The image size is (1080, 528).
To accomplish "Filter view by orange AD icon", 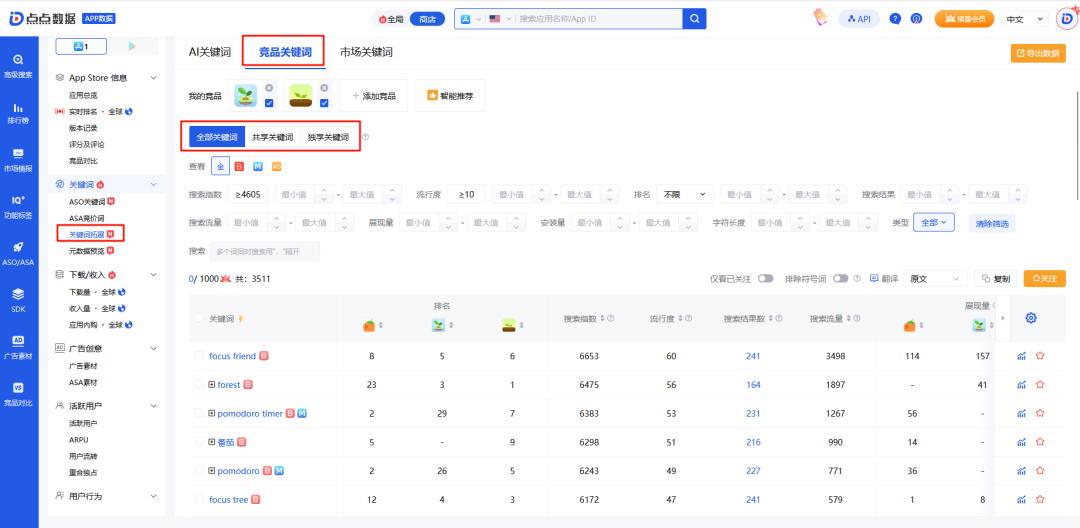I will pos(276,167).
